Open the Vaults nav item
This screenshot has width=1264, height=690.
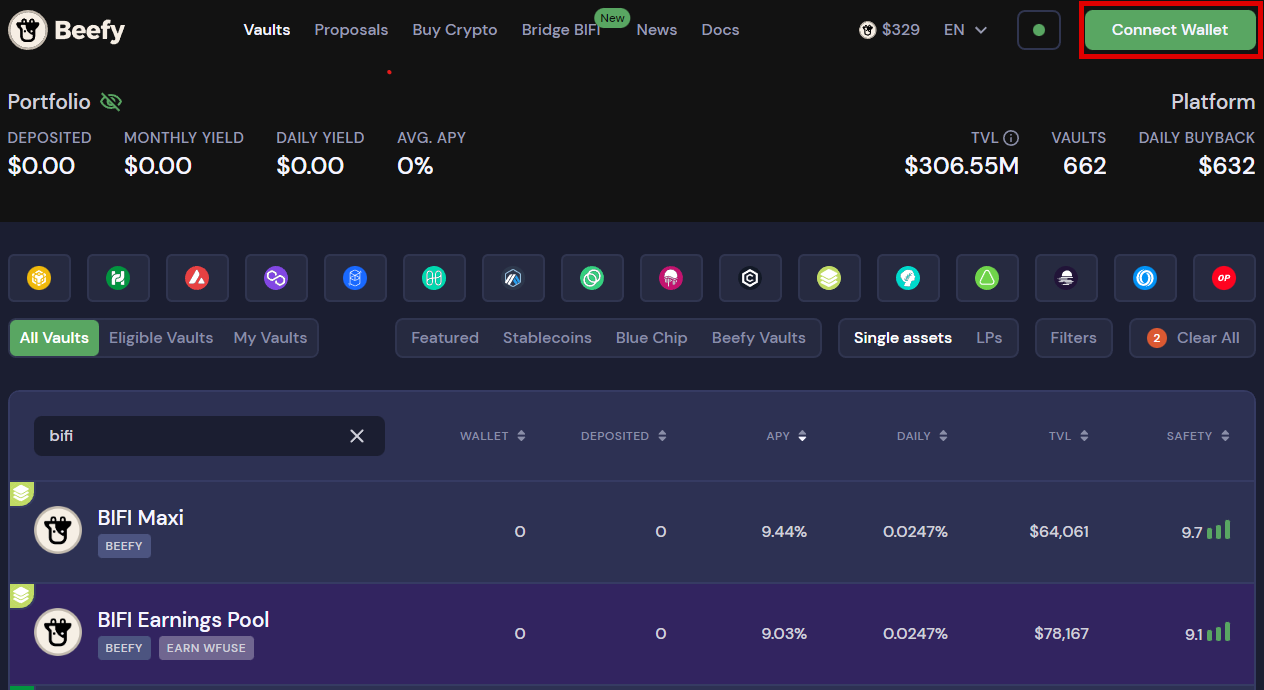click(267, 30)
